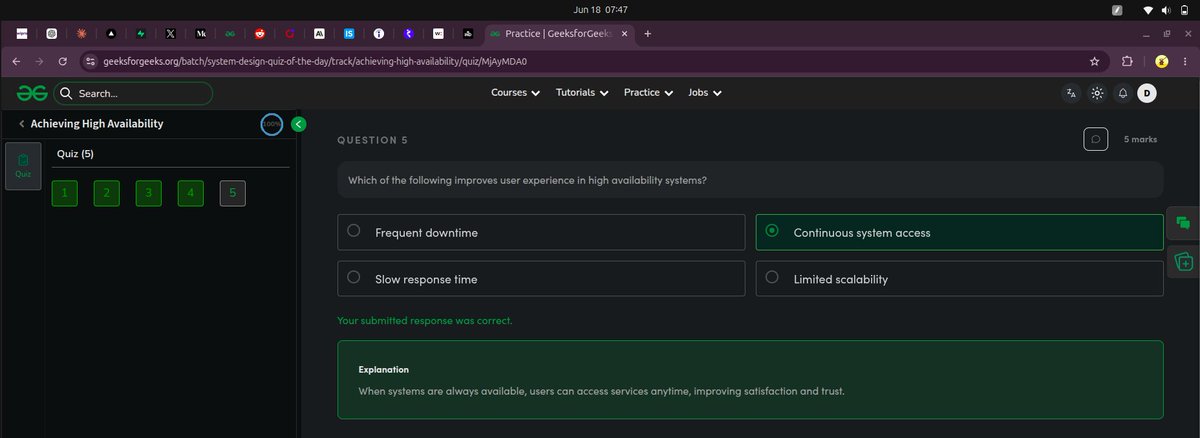The width and height of the screenshot is (1200, 438).
Task: Click the pen indicator in top bar
Action: pyautogui.click(x=1118, y=10)
